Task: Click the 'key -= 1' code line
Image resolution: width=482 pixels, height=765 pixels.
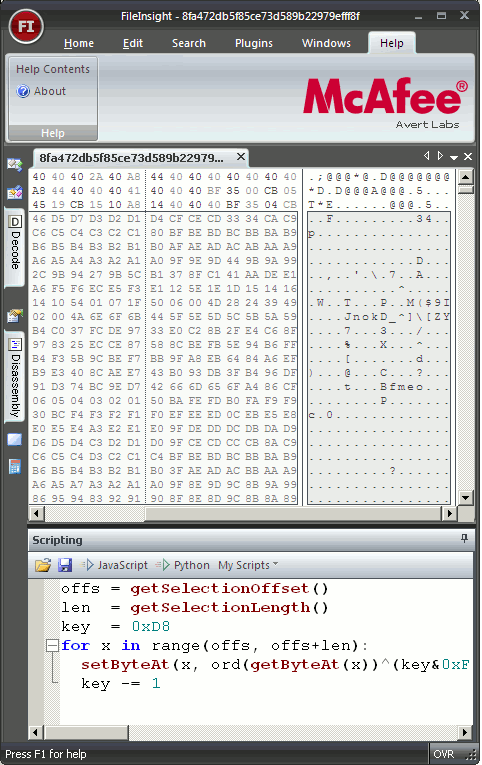Action: [120, 684]
